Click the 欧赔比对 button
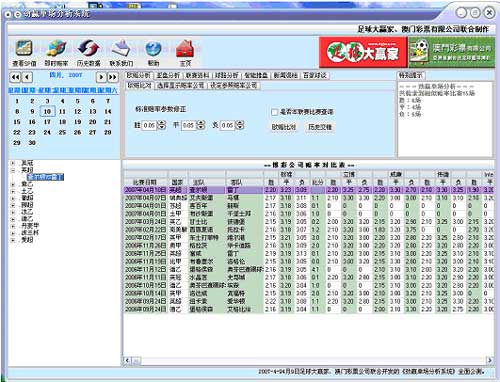The image size is (500, 382). point(283,127)
